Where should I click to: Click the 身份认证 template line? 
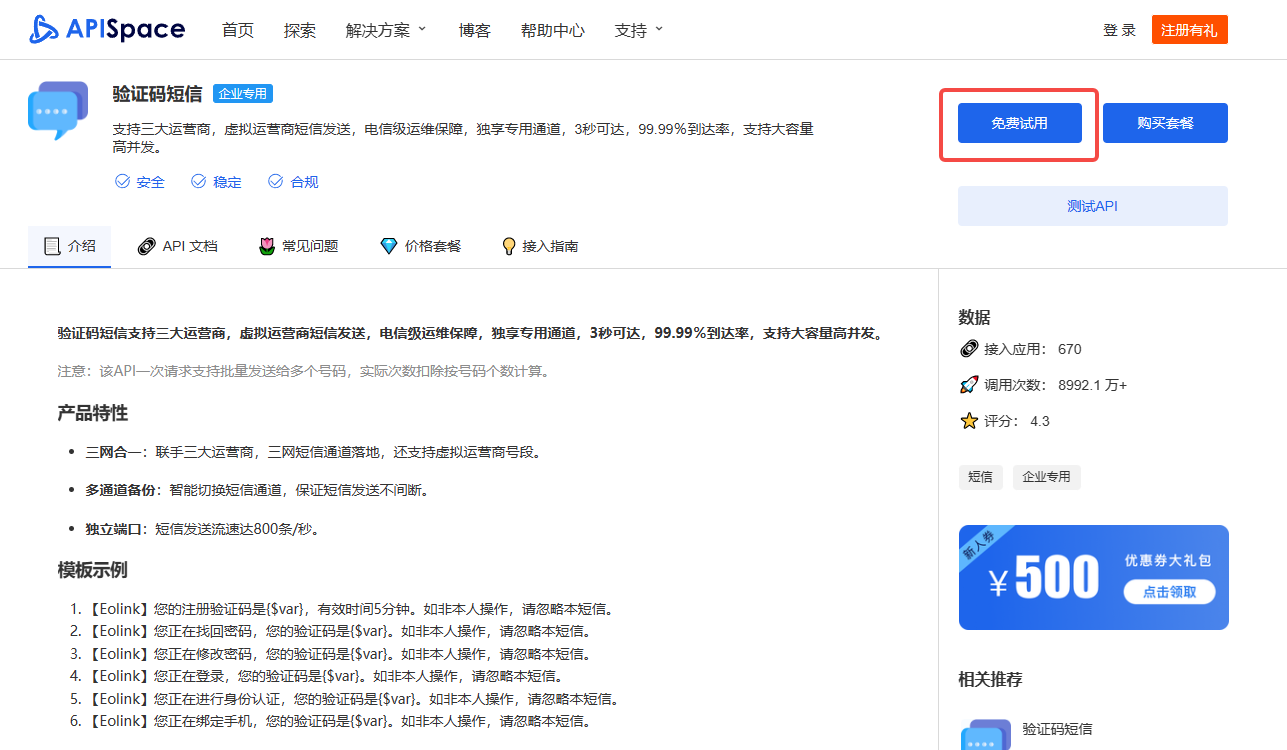pos(353,699)
